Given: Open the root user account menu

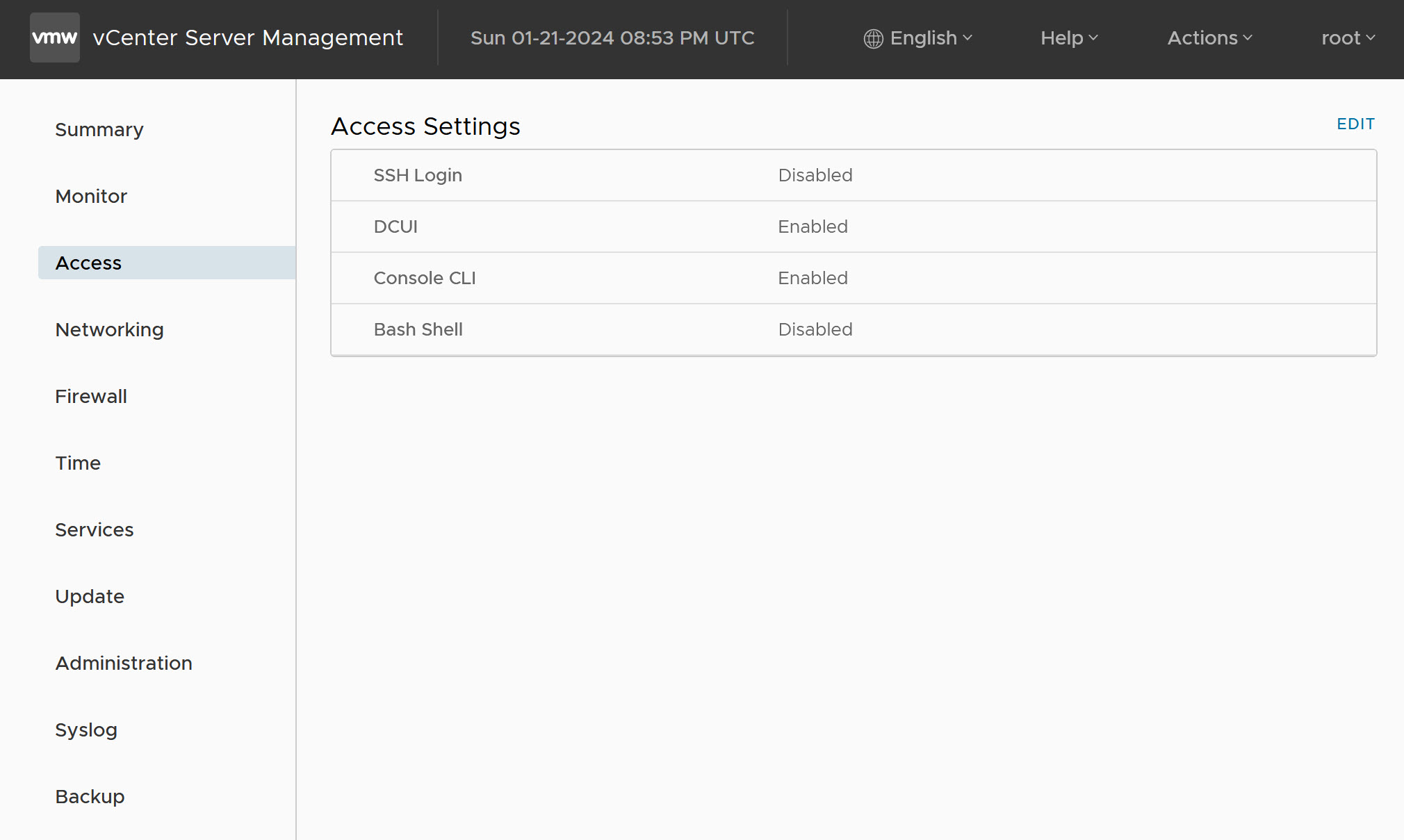Looking at the screenshot, I should tap(1346, 38).
